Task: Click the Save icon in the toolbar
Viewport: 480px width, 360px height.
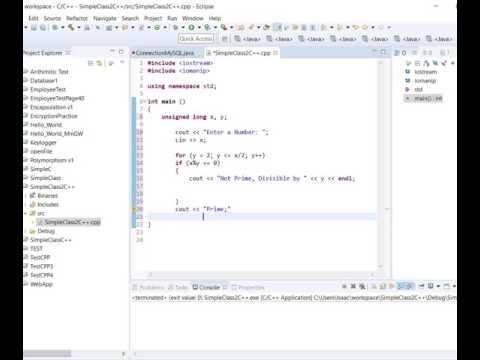Action: click(34, 28)
